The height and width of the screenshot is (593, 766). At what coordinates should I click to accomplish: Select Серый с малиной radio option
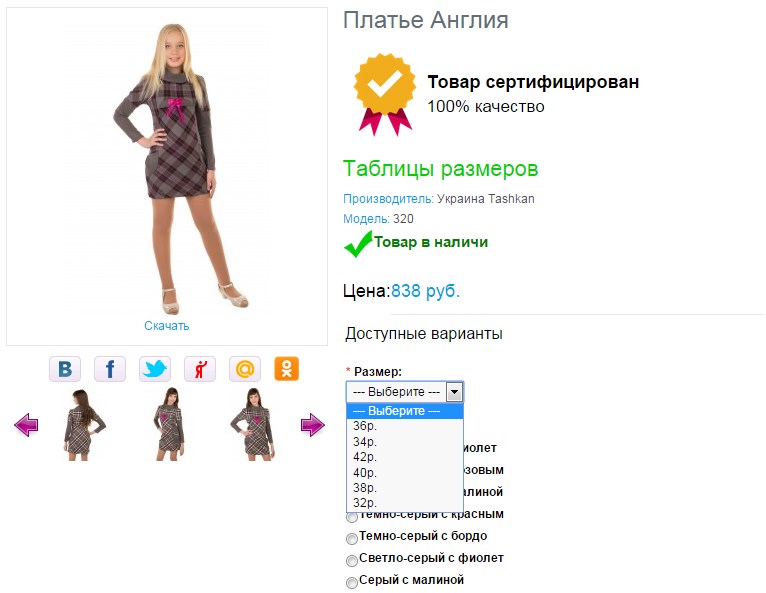pos(352,582)
